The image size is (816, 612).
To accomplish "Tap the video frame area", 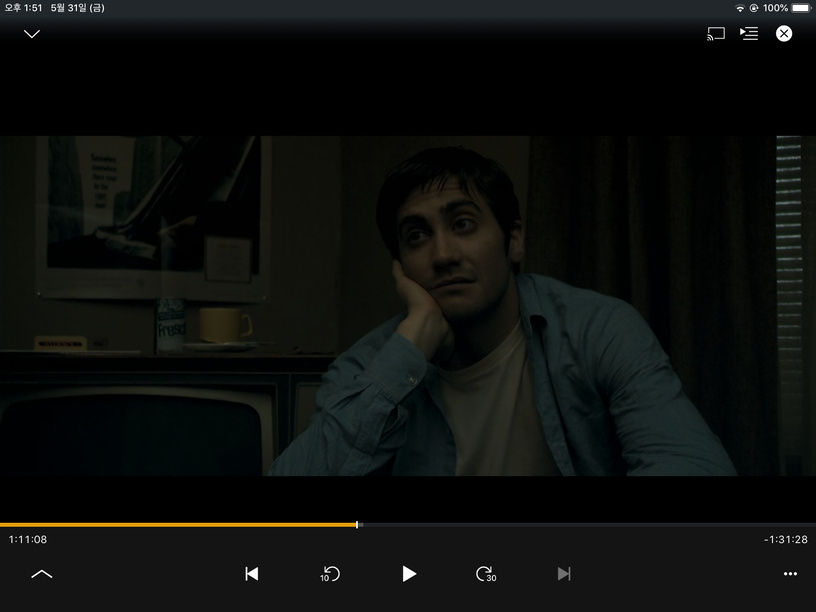I will (x=408, y=305).
